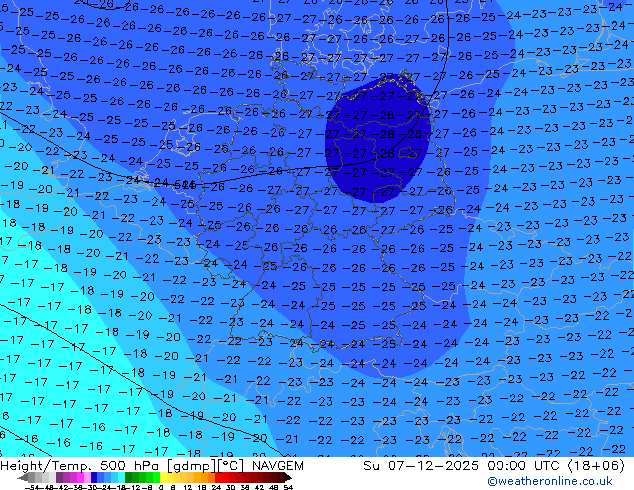This screenshot has height=490, width=634.
Task: Click the grey left arrow end of the legend
Action: [23, 477]
